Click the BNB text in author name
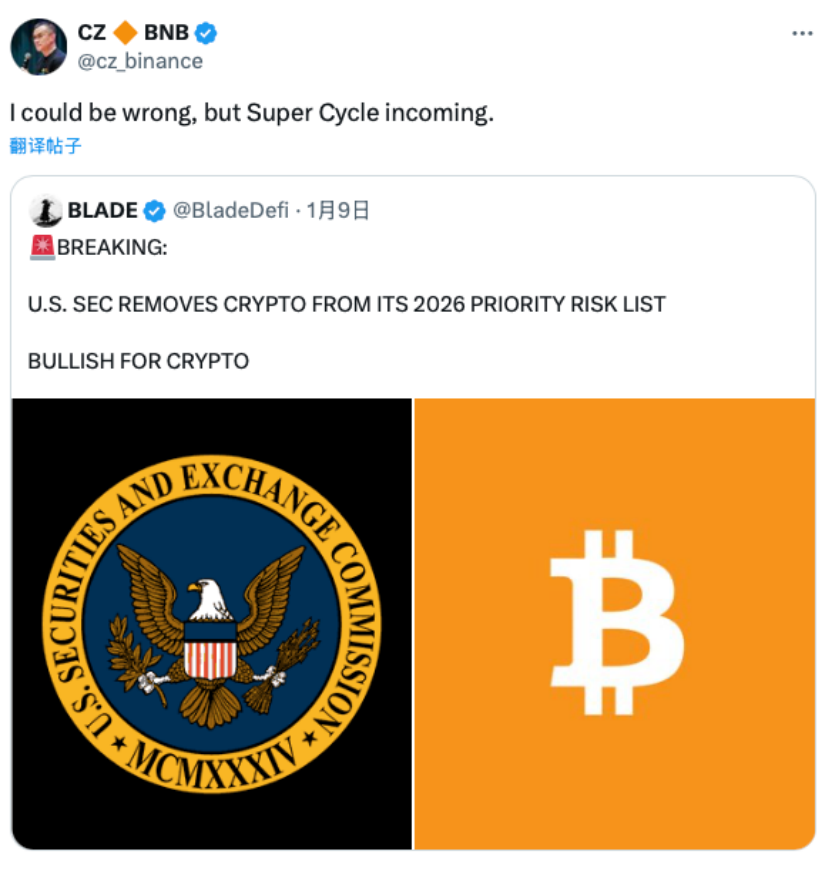 pyautogui.click(x=165, y=33)
